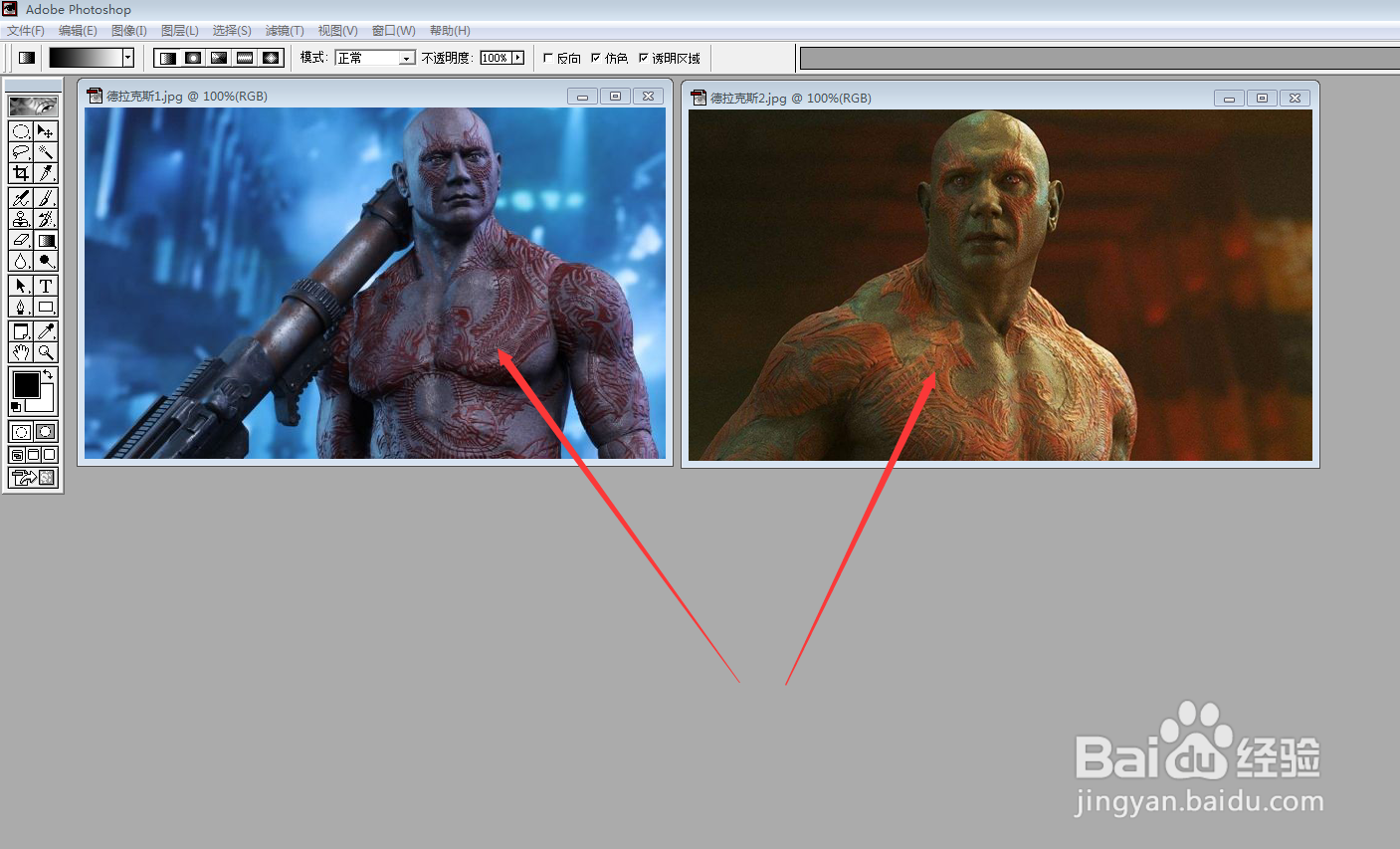This screenshot has height=849, width=1400.
Task: Switch to Quick Mask mode
Action: (46, 431)
